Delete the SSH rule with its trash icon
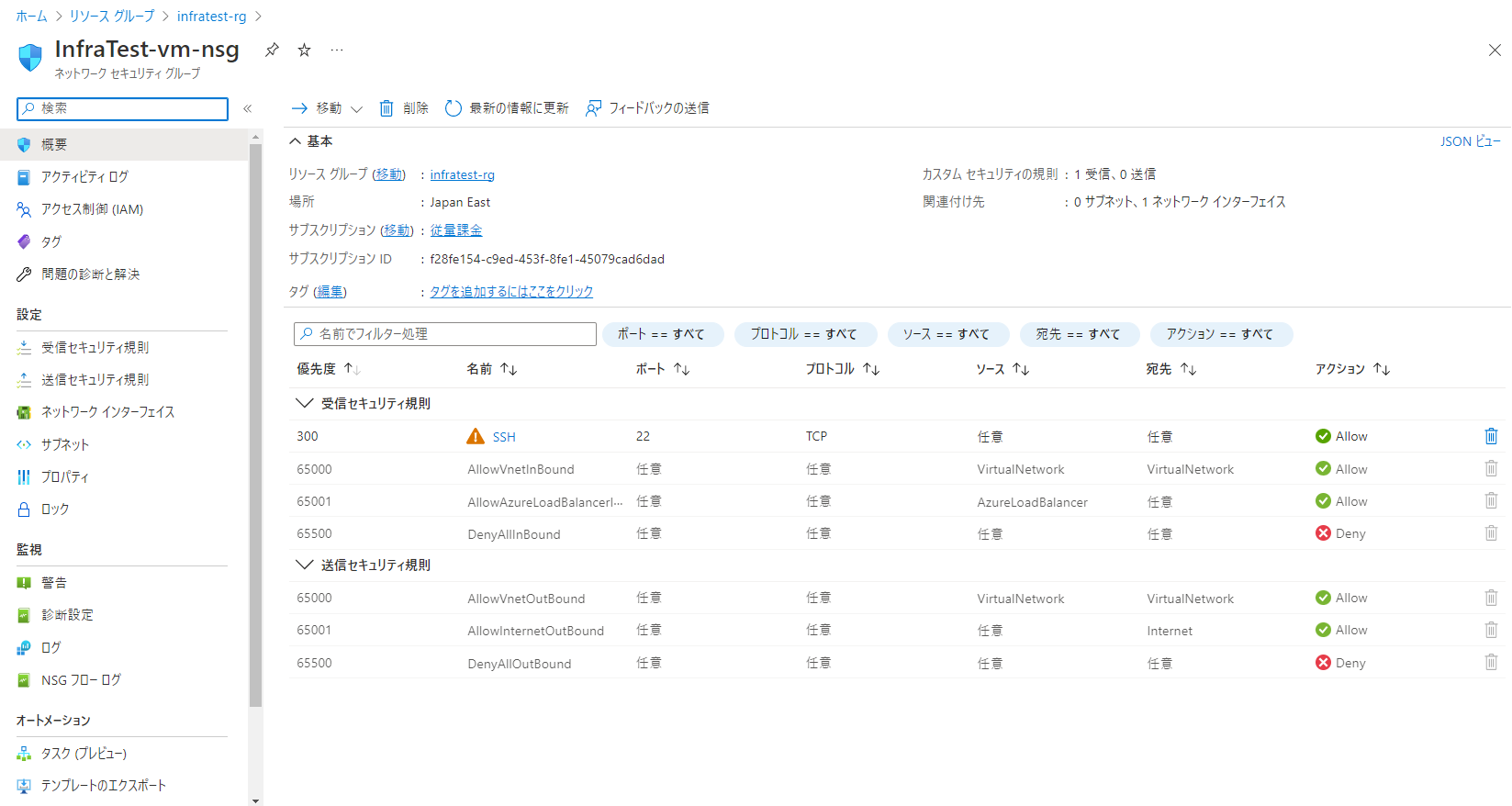The height and width of the screenshot is (806, 1512). coord(1491,436)
